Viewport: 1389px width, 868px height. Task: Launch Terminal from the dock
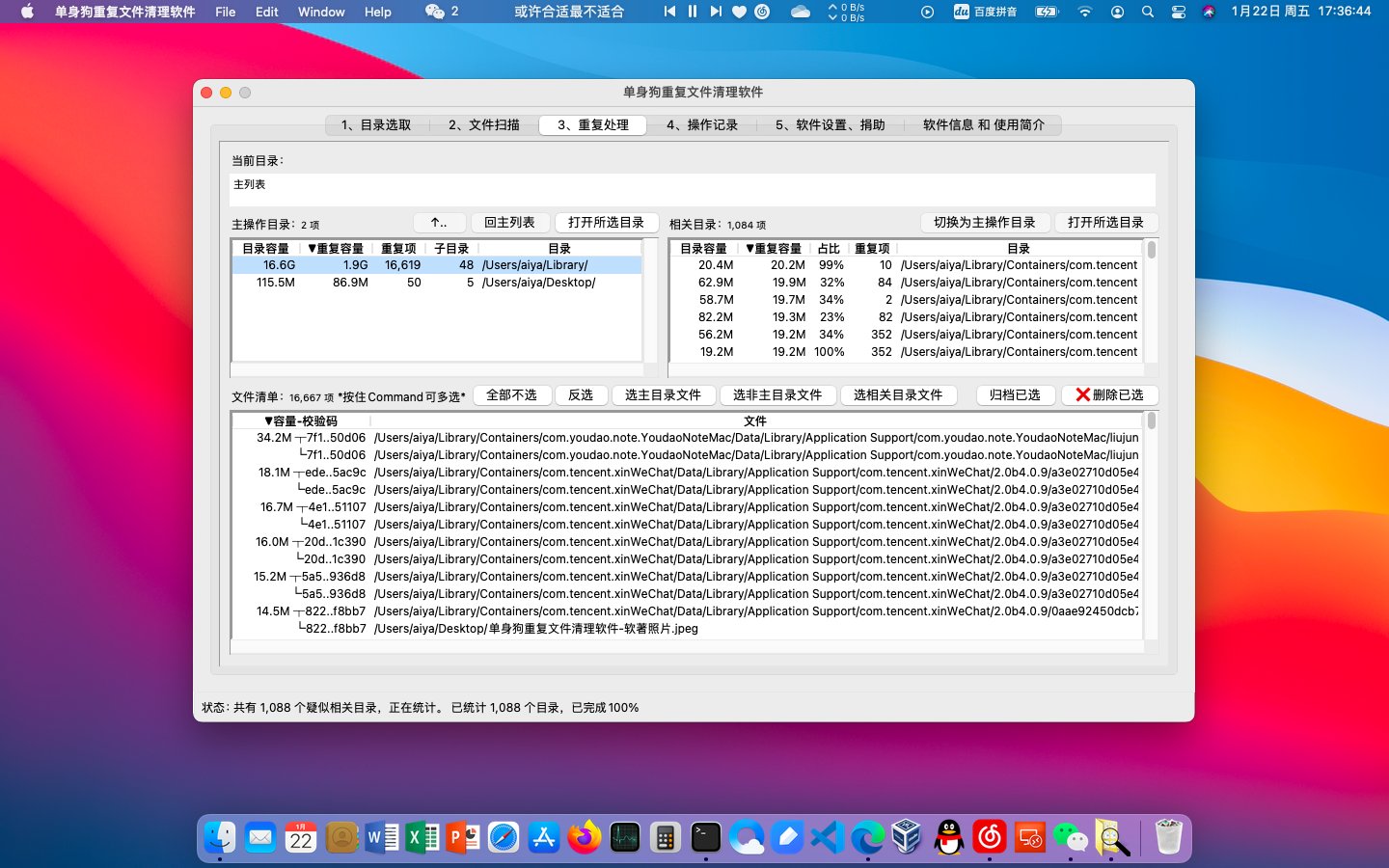(705, 837)
